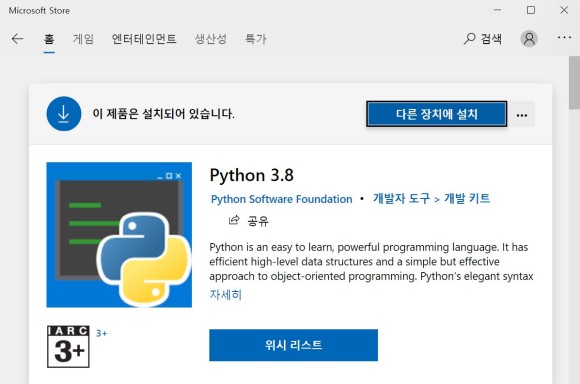Select the 생산성 tab
580x384 pixels.
(x=210, y=39)
